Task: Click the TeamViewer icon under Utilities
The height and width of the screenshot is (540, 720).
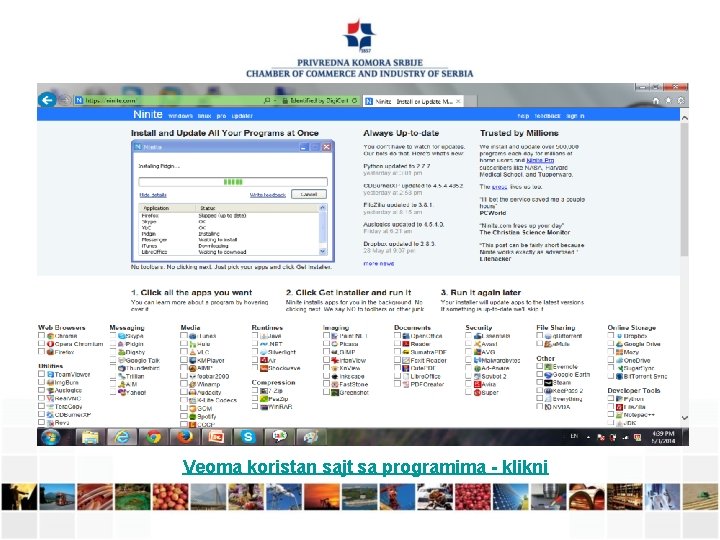Action: click(x=51, y=374)
